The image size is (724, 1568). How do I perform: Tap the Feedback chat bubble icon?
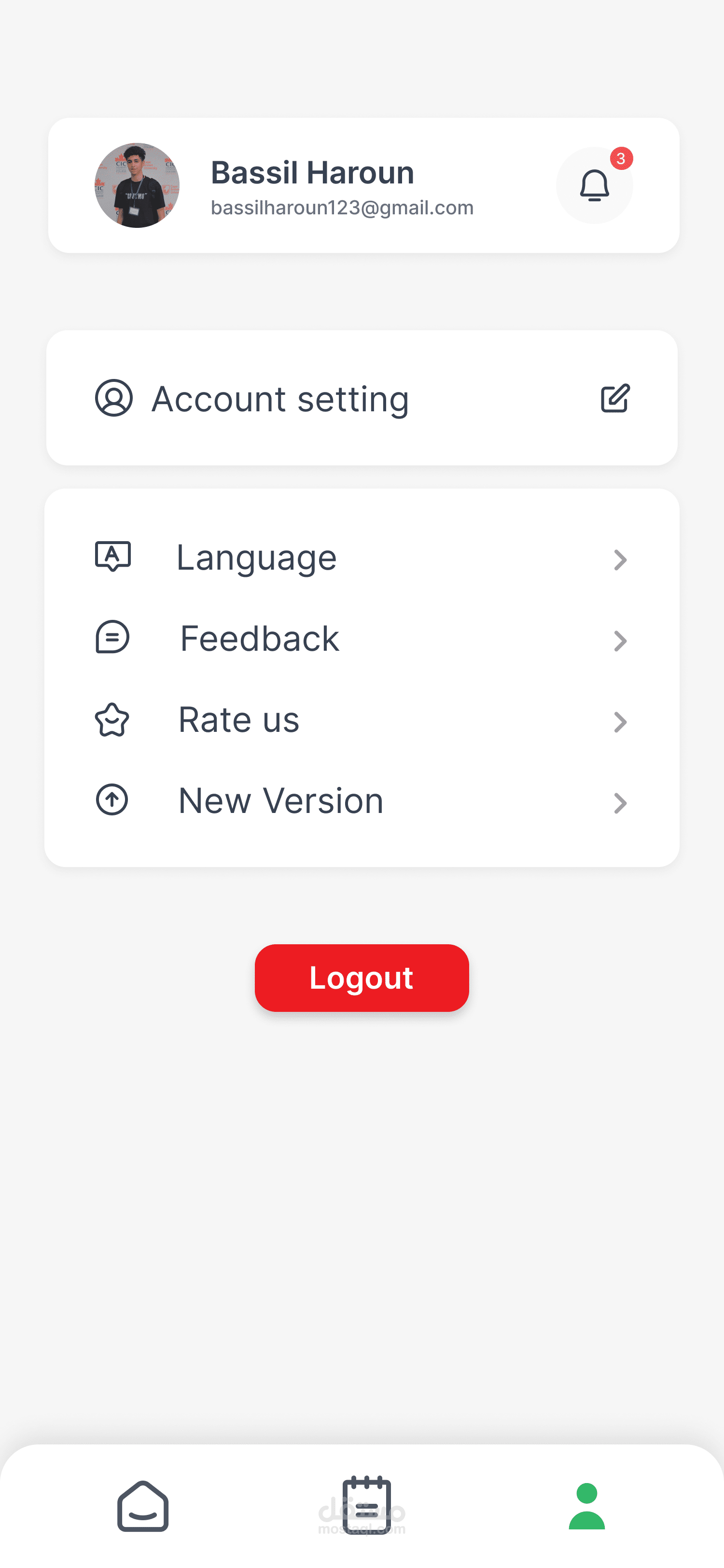[112, 637]
